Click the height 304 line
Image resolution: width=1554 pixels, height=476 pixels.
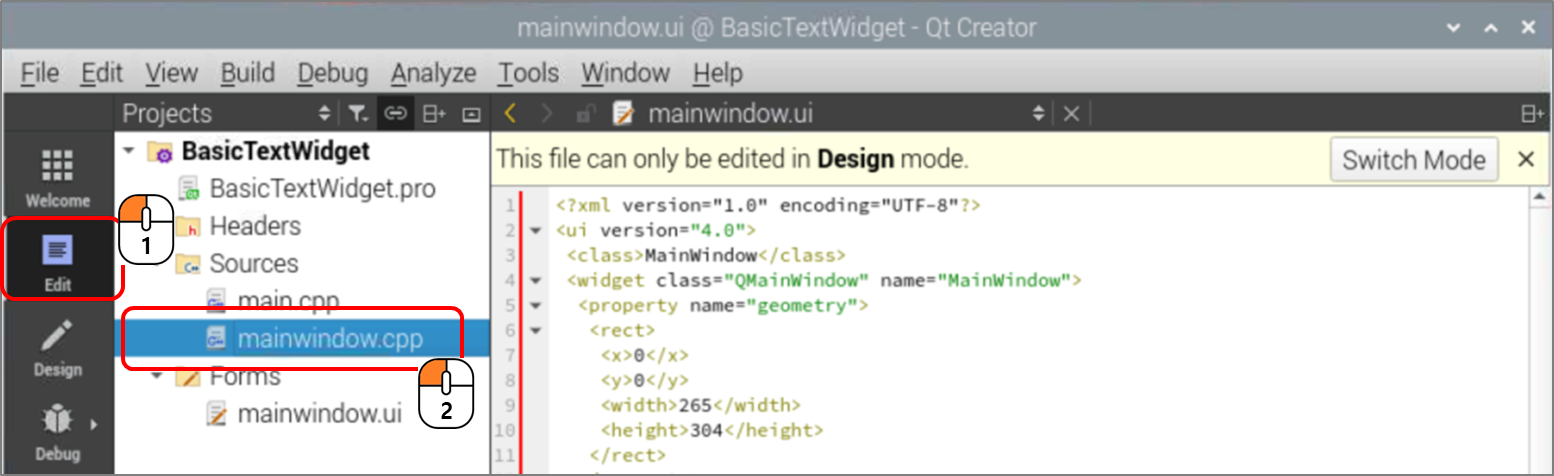(712, 431)
